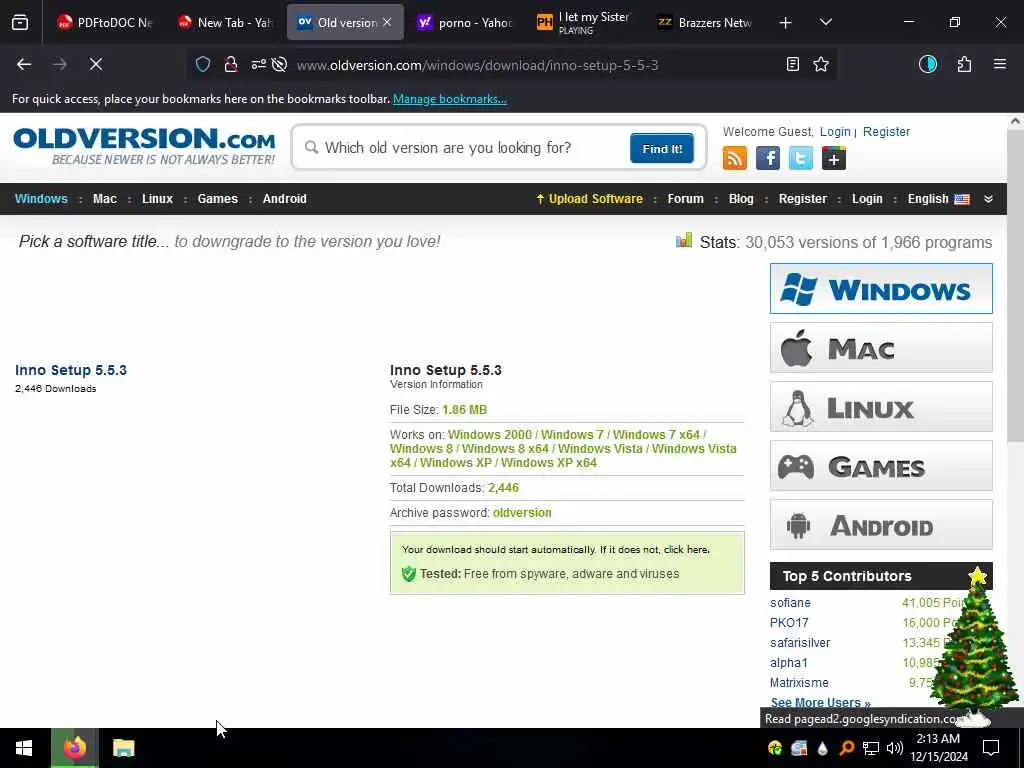Go back to previous page
Image resolution: width=1024 pixels, height=768 pixels.
pyautogui.click(x=24, y=64)
